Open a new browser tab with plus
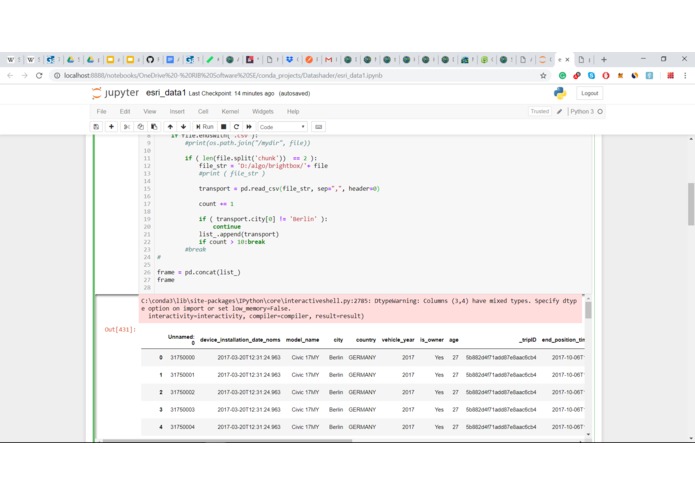The width and height of the screenshot is (695, 494). coord(604,59)
